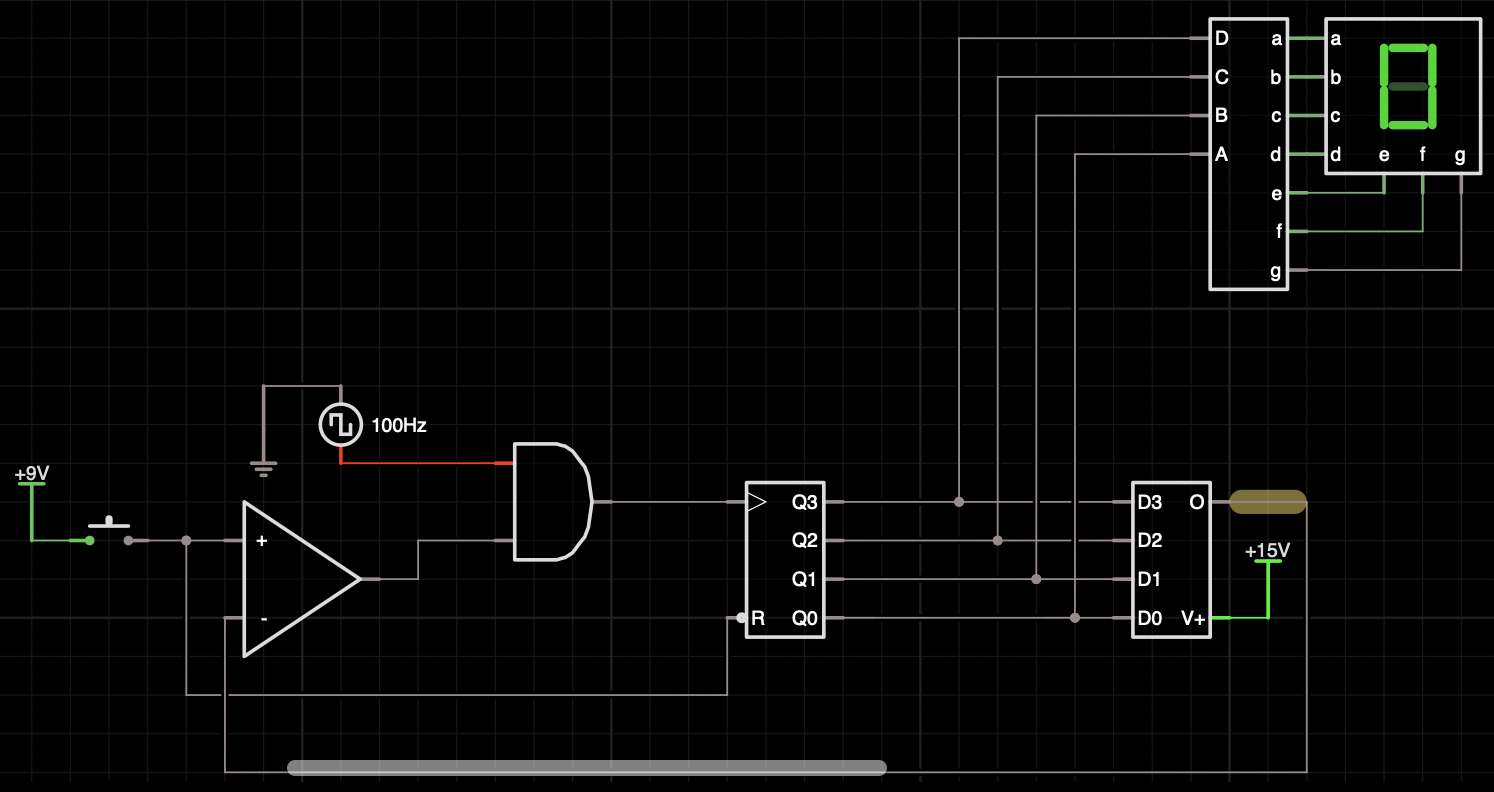Select the op-amp comparator triangle
Viewport: 1494px width, 792px height.
tap(301, 579)
